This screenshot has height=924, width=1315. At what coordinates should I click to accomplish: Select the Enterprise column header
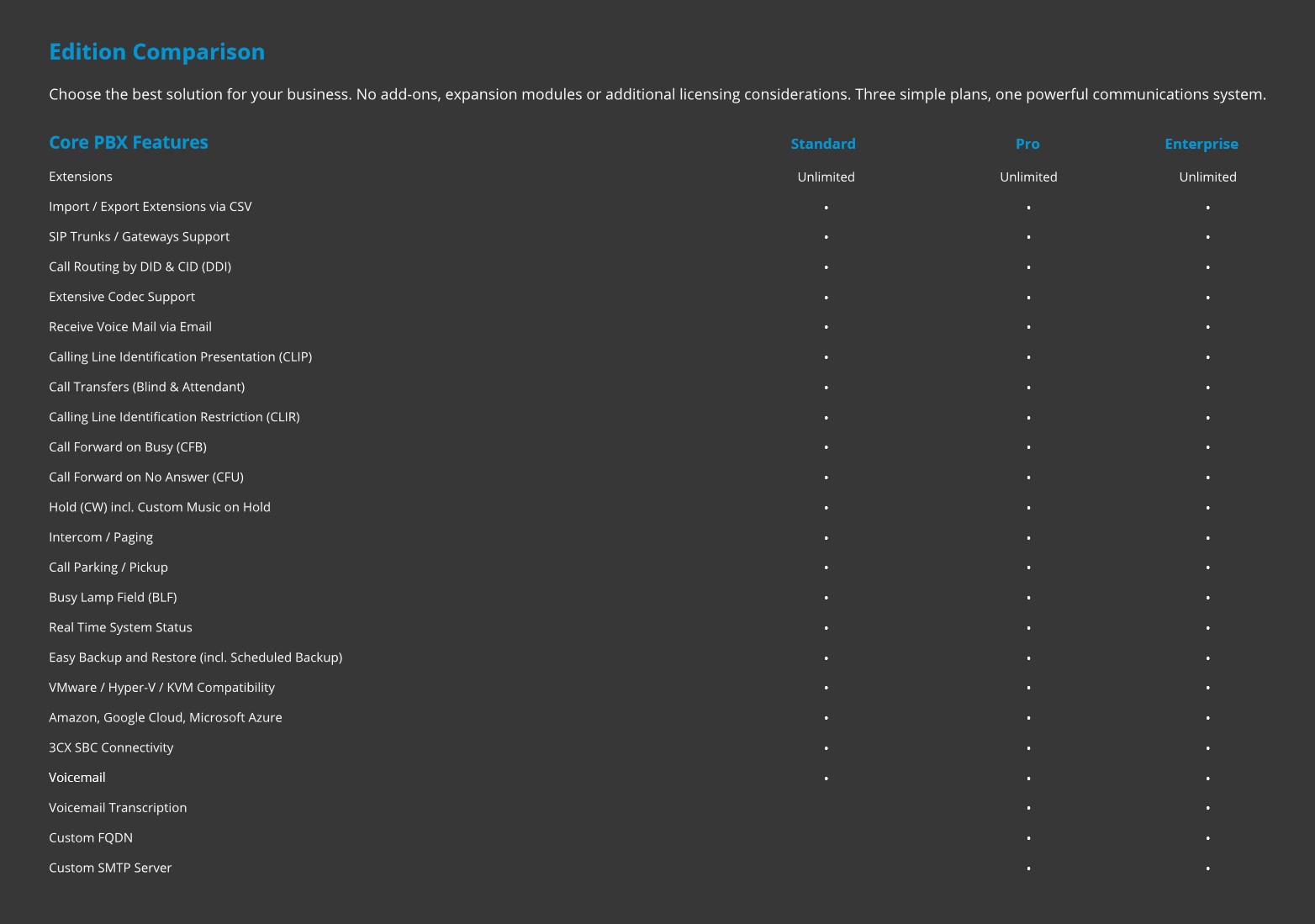coord(1201,144)
